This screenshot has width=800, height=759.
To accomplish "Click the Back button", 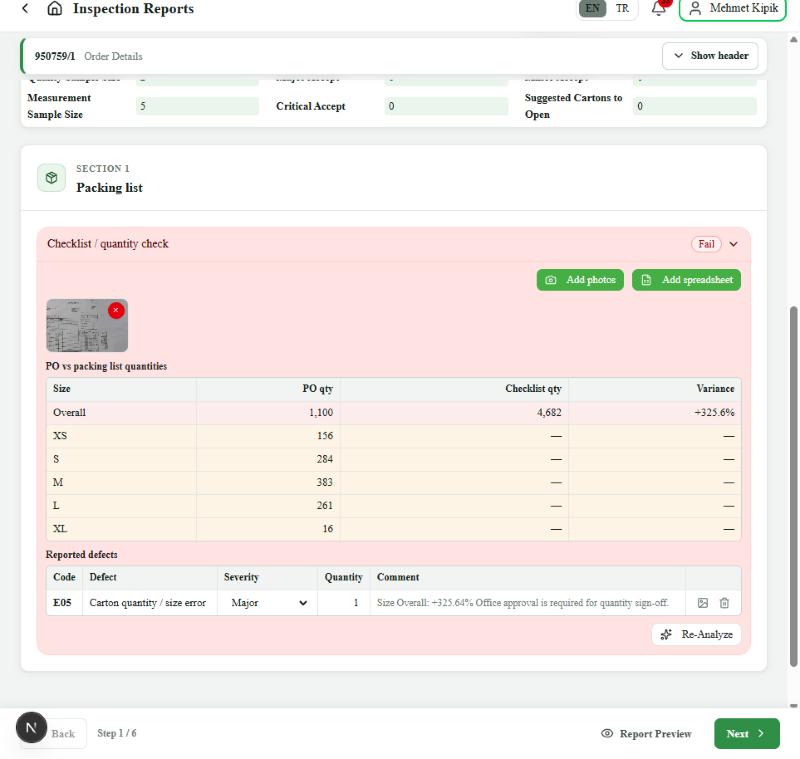I will [63, 733].
